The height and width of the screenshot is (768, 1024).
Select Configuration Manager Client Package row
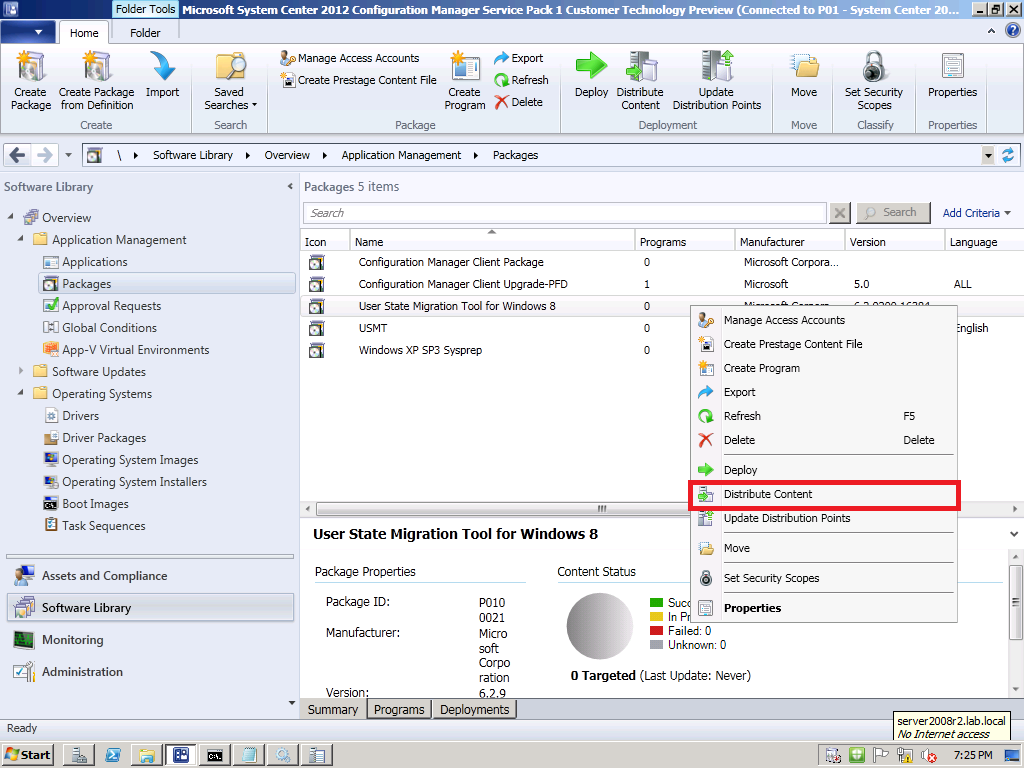pos(662,262)
